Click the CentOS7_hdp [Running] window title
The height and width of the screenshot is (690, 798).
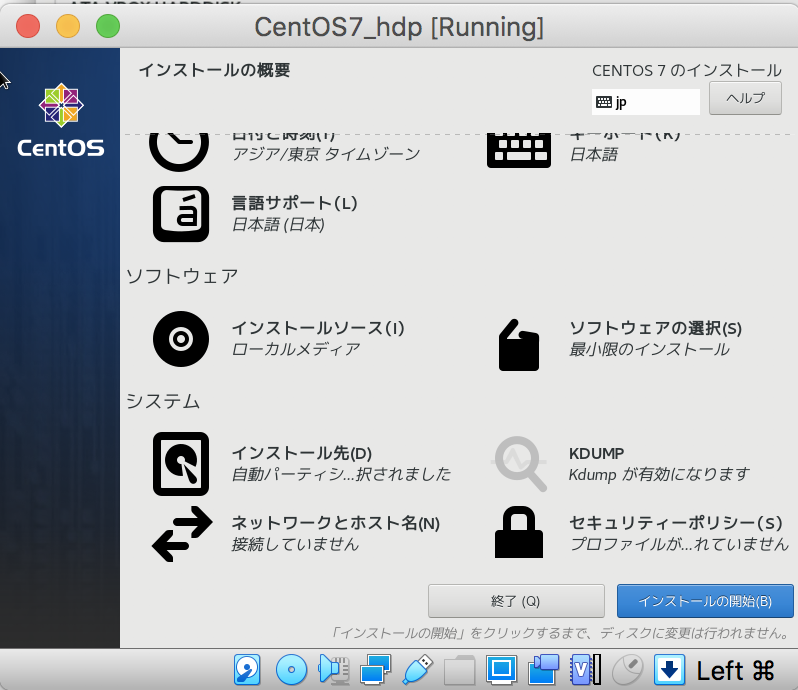click(399, 26)
